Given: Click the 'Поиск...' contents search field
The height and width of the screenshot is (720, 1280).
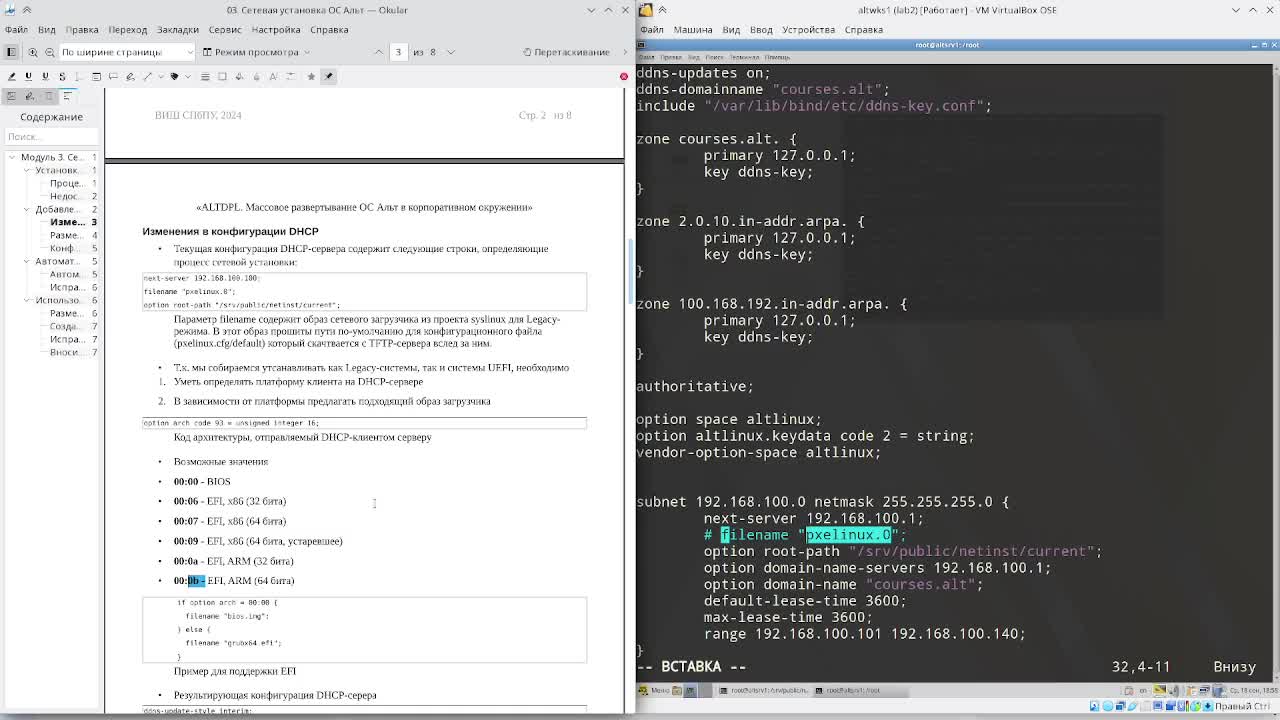Looking at the screenshot, I should point(51,136).
